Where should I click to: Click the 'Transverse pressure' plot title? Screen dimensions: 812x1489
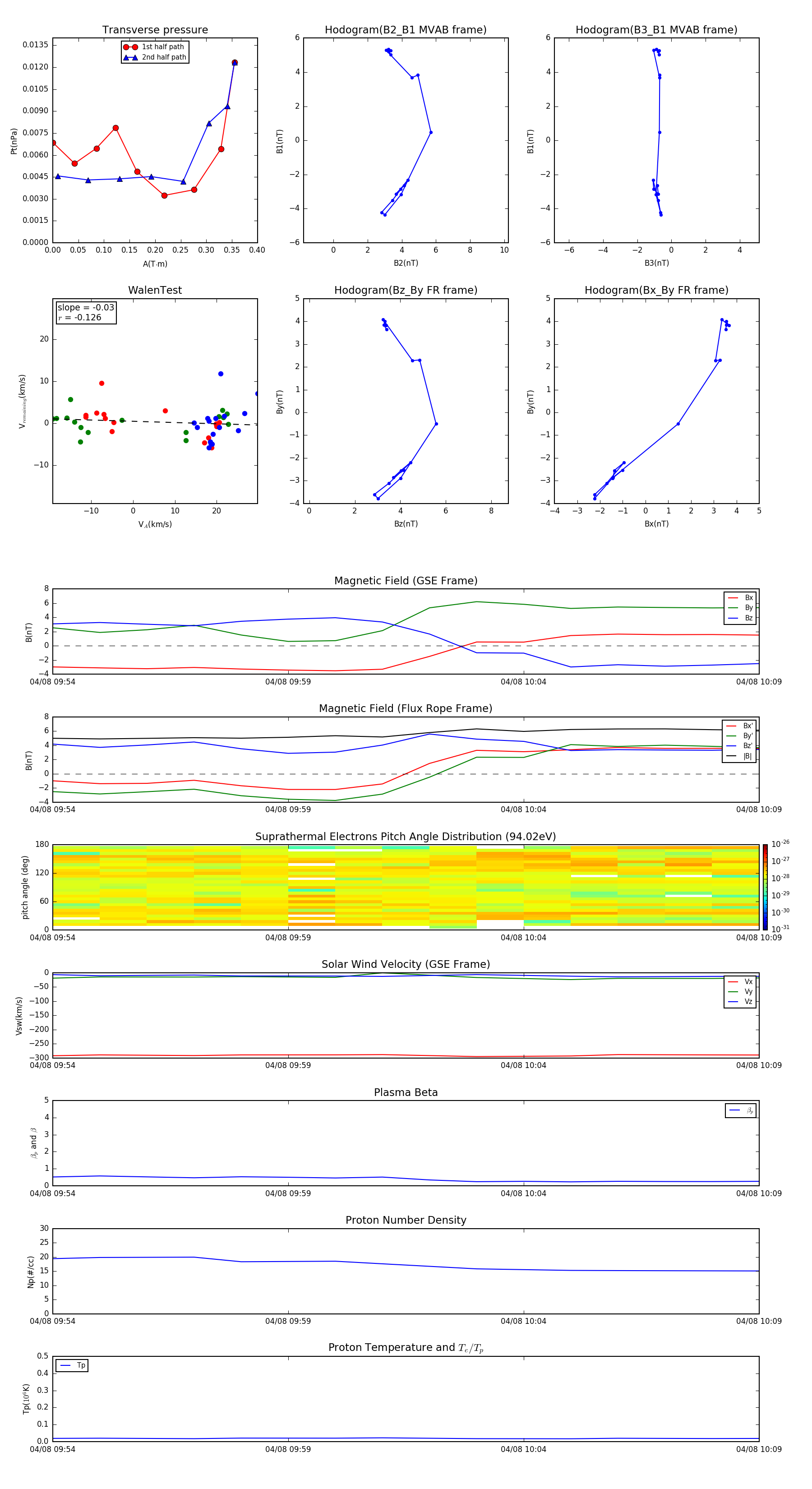155,30
